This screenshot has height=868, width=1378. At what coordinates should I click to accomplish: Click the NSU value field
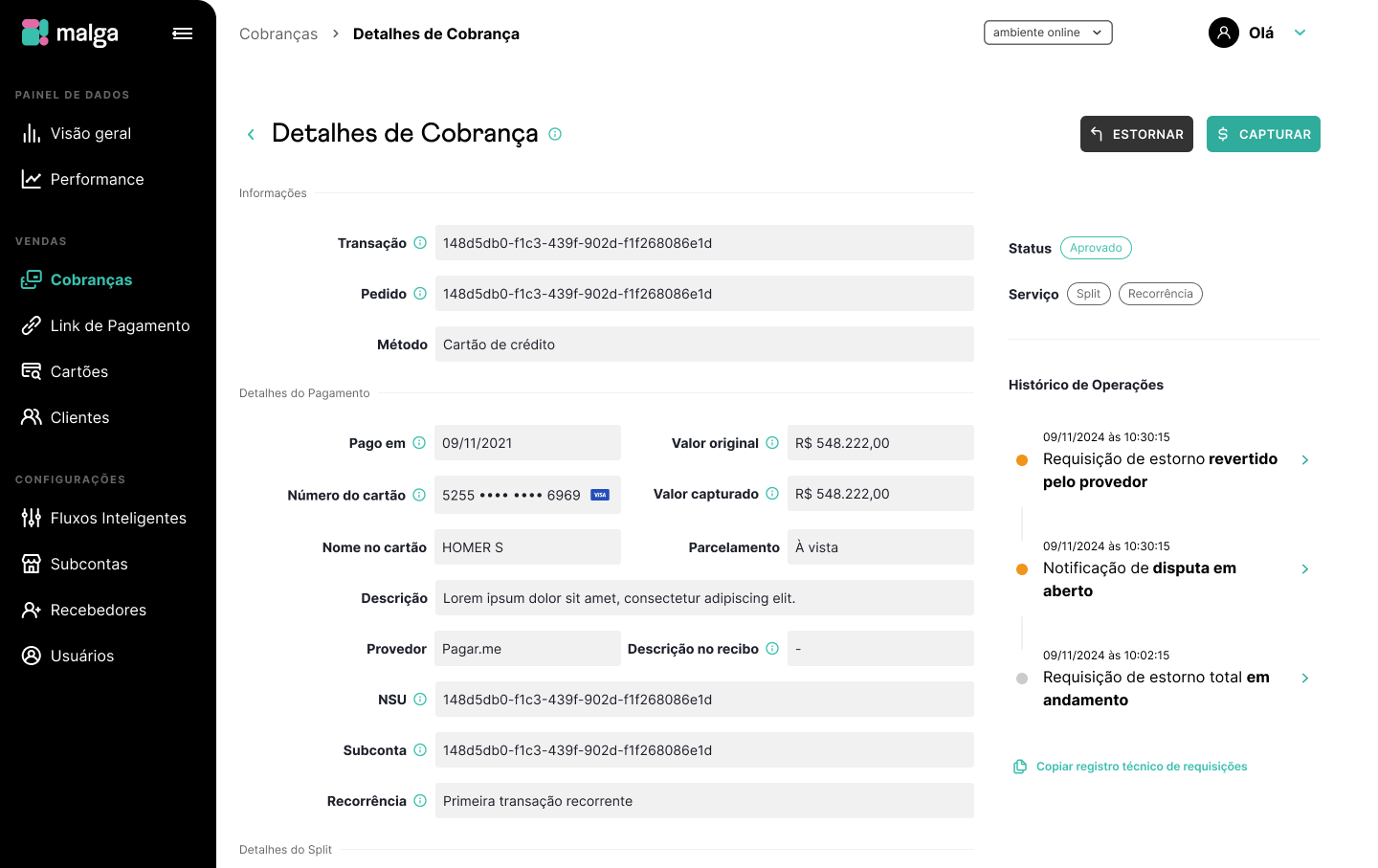click(x=704, y=700)
